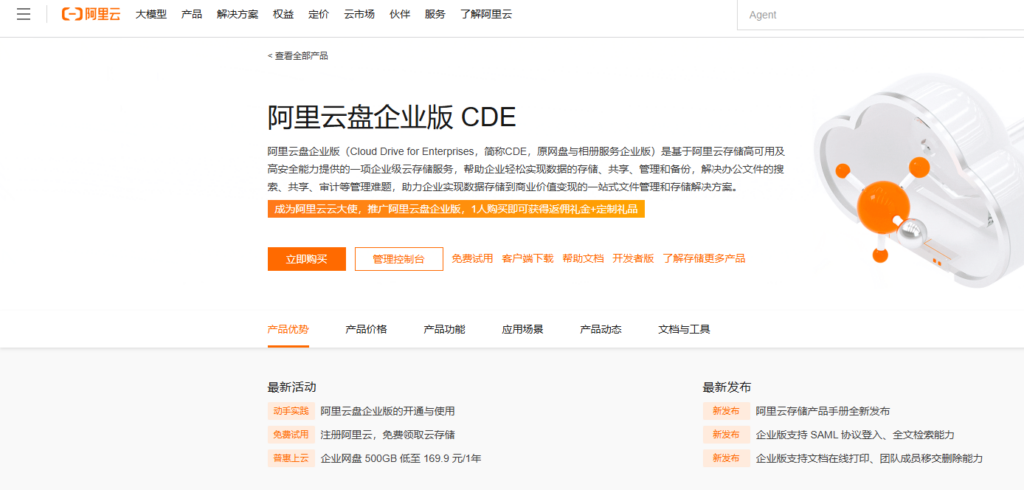Open the 客户端下载 link

[528, 259]
